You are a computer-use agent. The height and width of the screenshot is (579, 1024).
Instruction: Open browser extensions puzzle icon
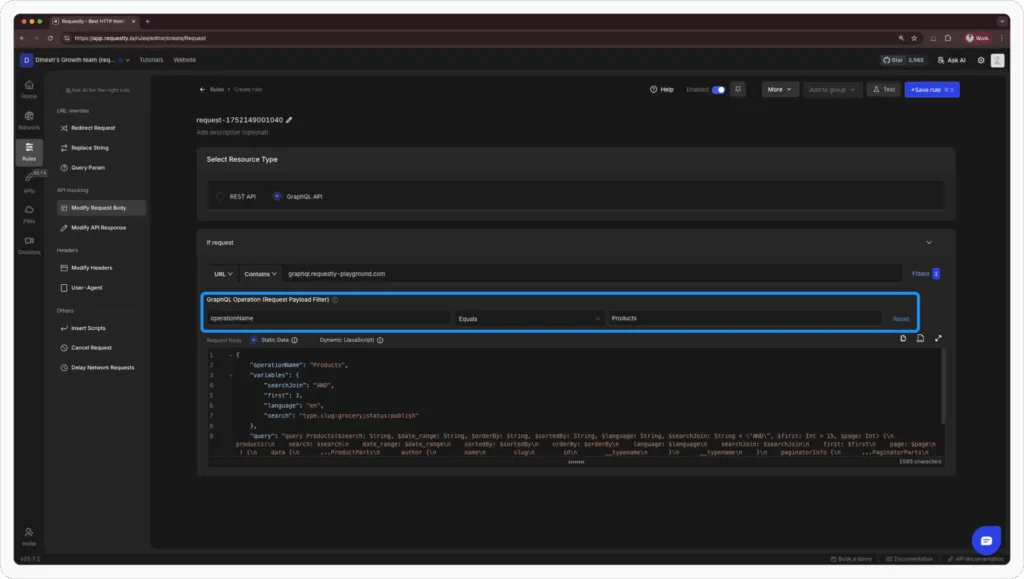[948, 38]
